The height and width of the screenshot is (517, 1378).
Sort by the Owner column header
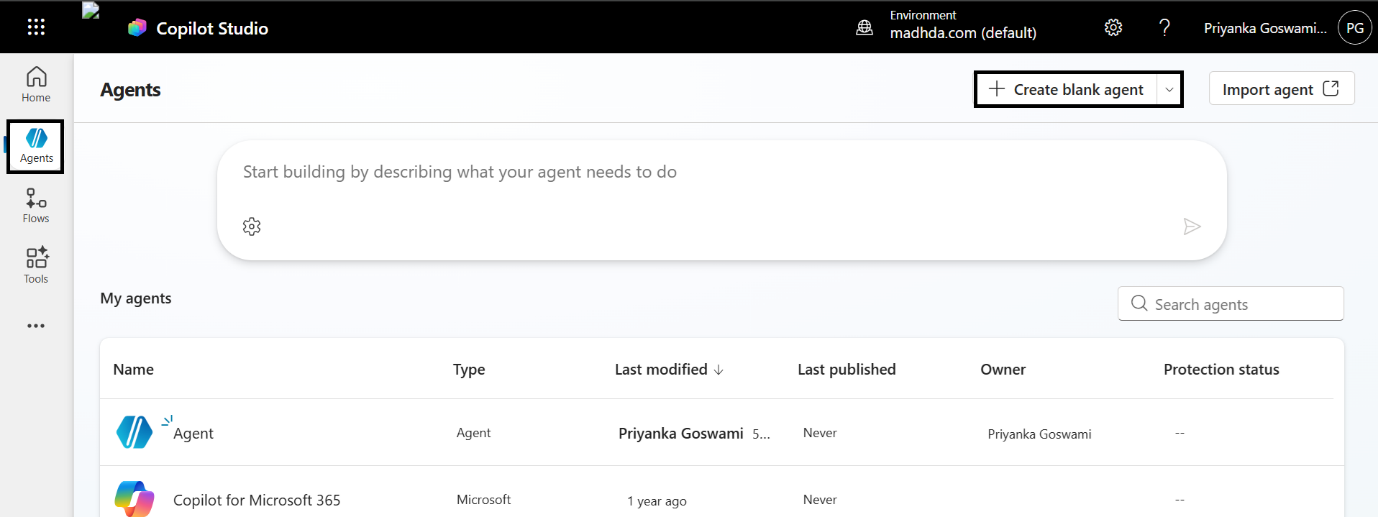click(x=1003, y=369)
